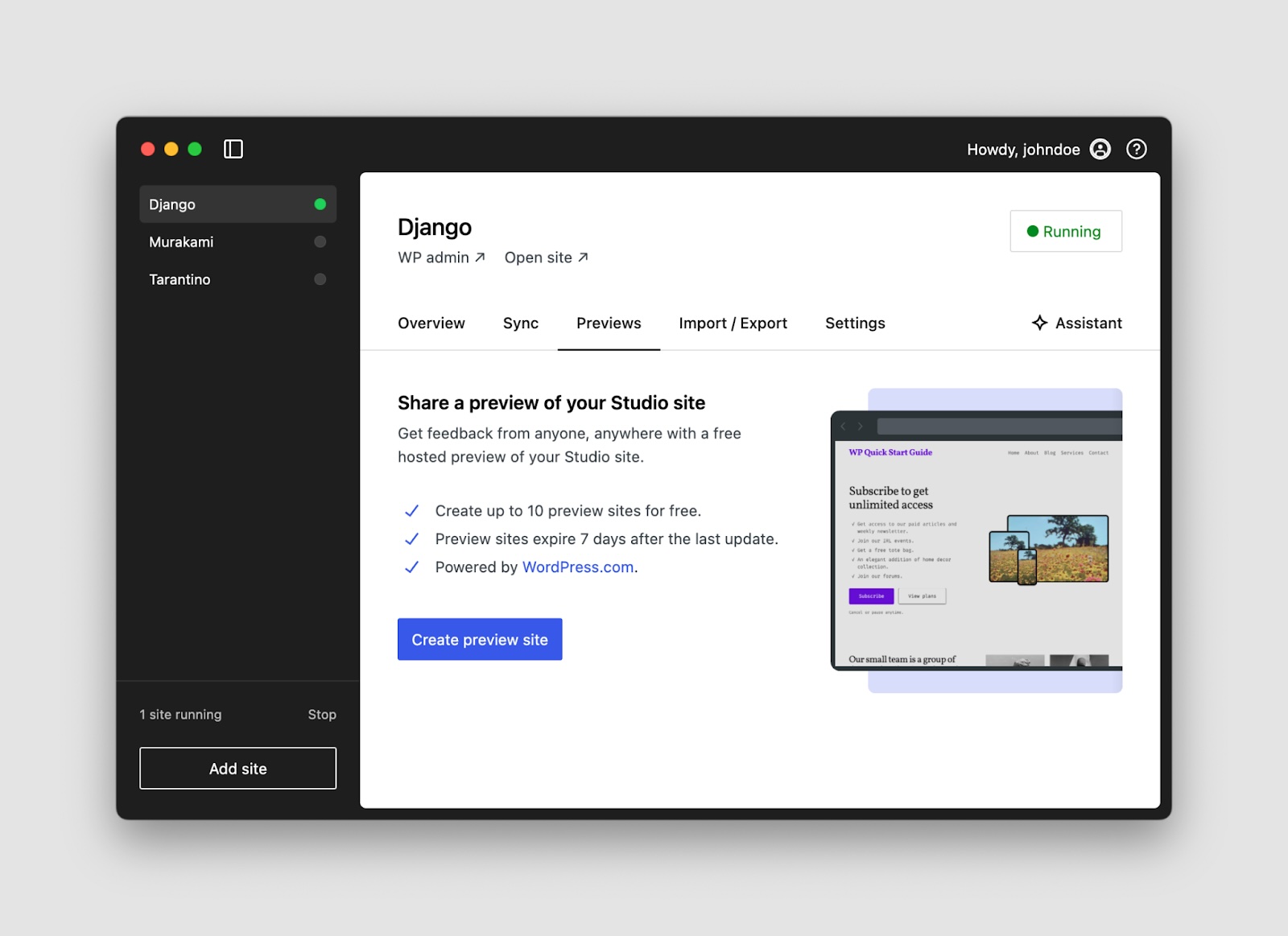Viewport: 1288px width, 936px height.
Task: Select the Django site in sidebar
Action: coord(237,204)
